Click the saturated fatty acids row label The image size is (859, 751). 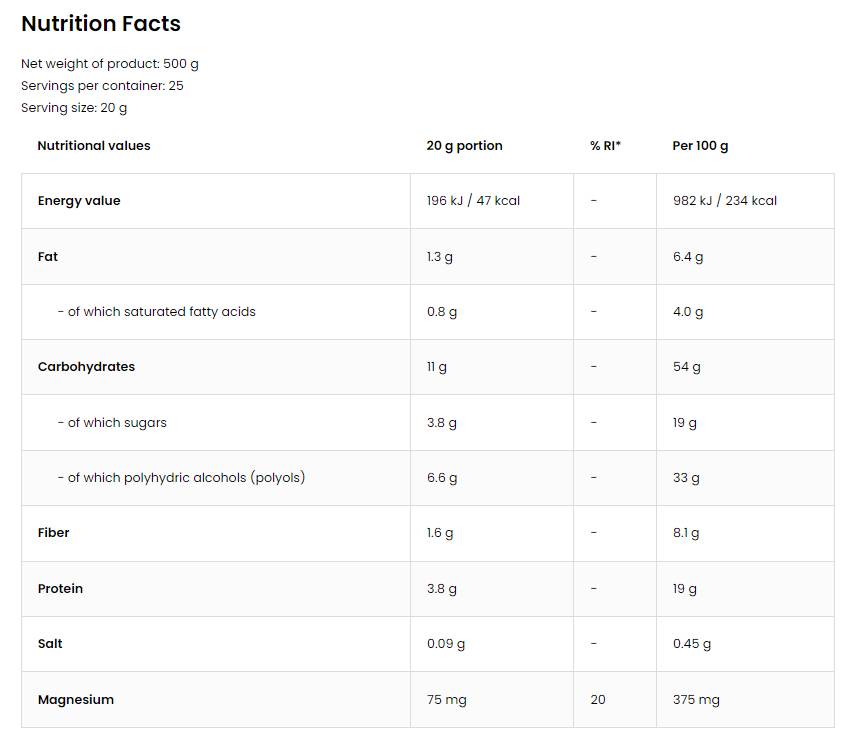pyautogui.click(x=157, y=312)
